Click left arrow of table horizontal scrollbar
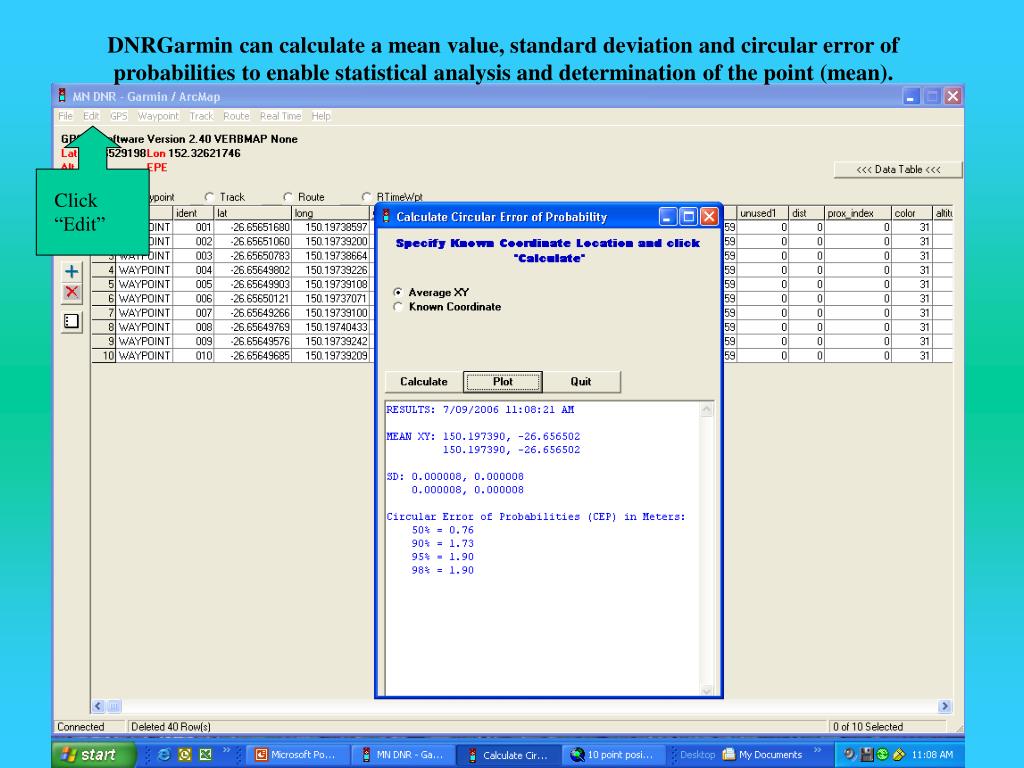 point(98,706)
